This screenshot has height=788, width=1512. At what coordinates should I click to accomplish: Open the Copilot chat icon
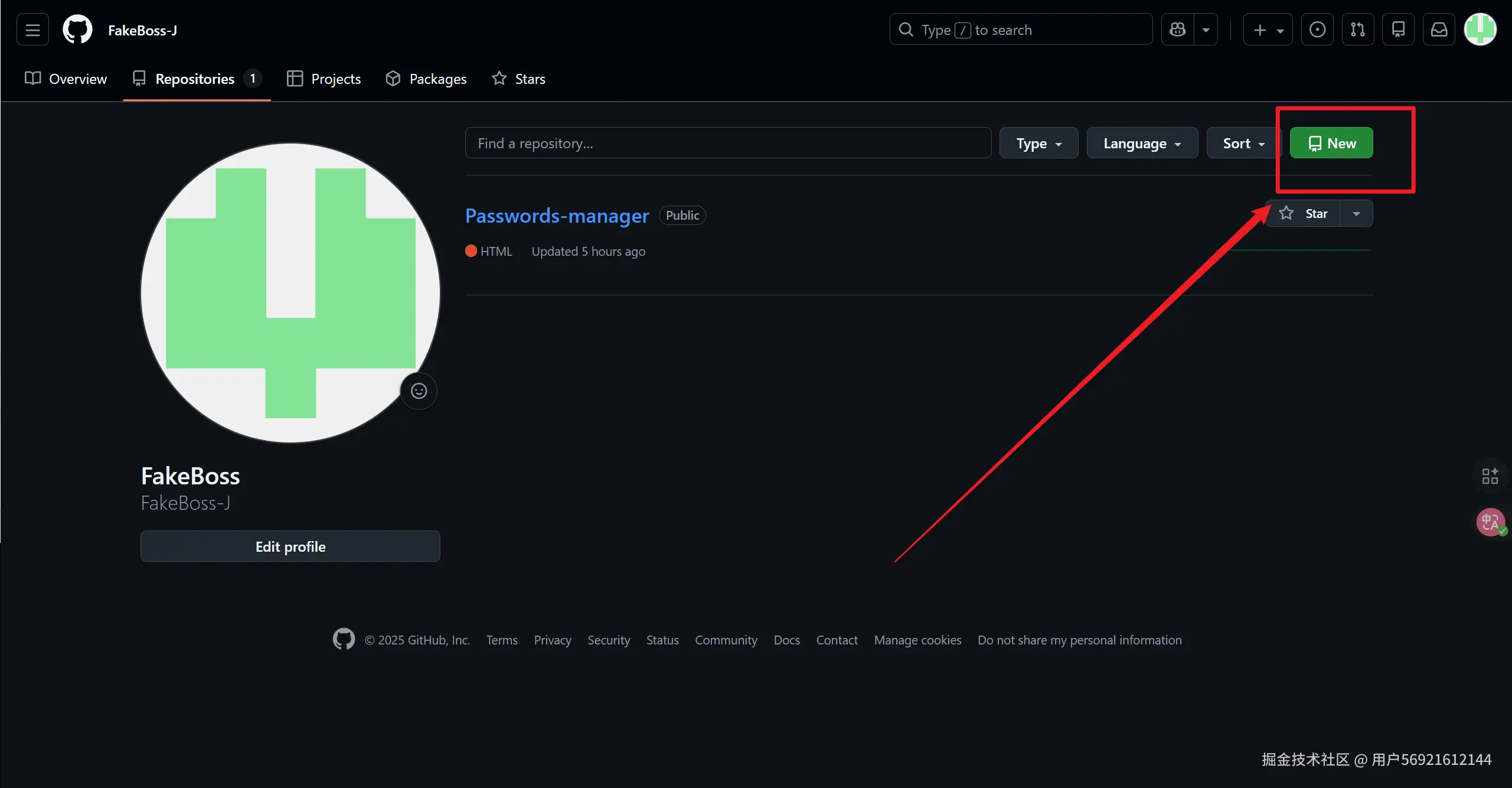tap(1178, 30)
